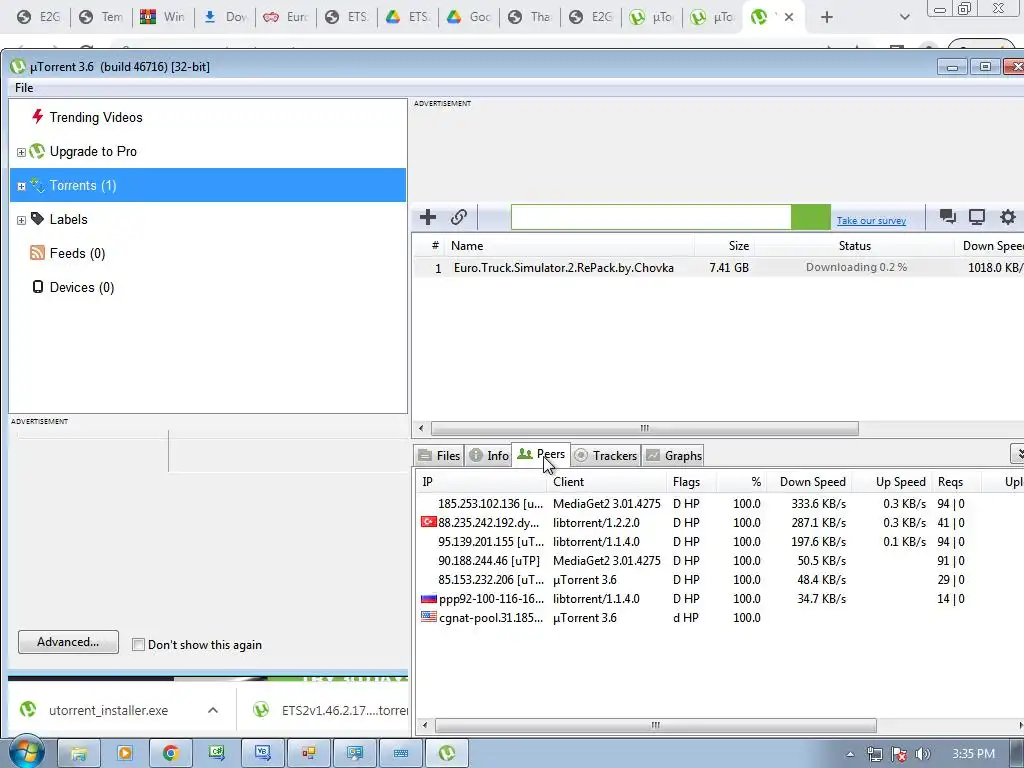
Task: Expand the Torrents tree node
Action: coord(21,186)
